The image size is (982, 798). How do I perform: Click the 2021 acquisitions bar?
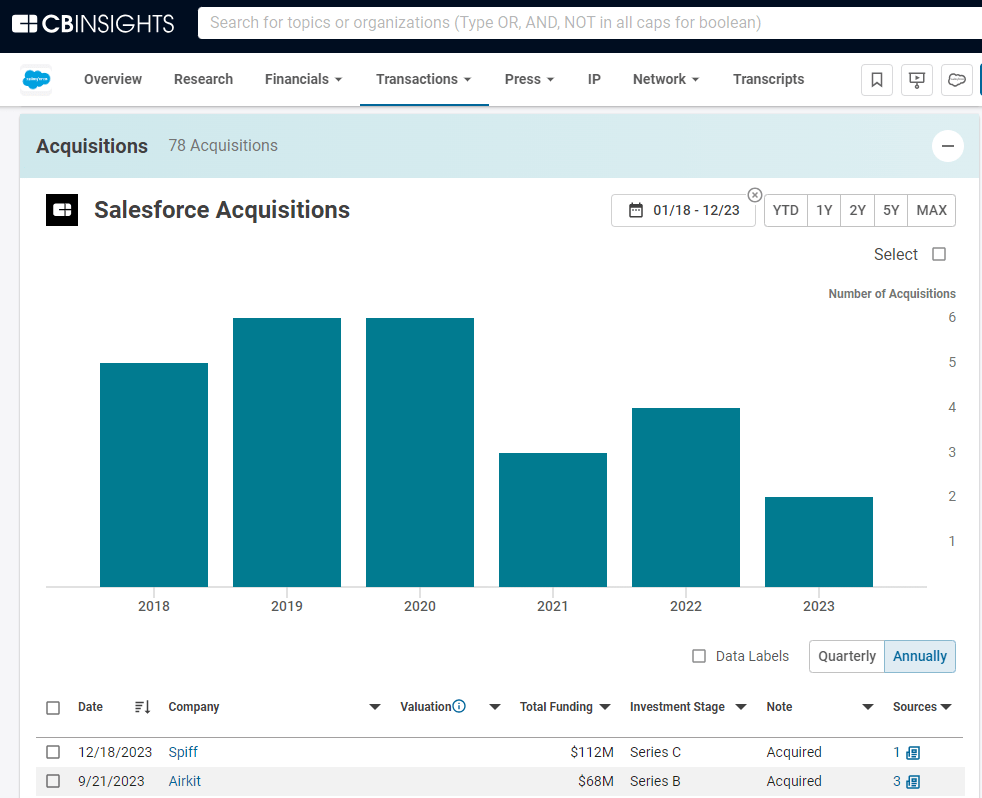tap(553, 520)
